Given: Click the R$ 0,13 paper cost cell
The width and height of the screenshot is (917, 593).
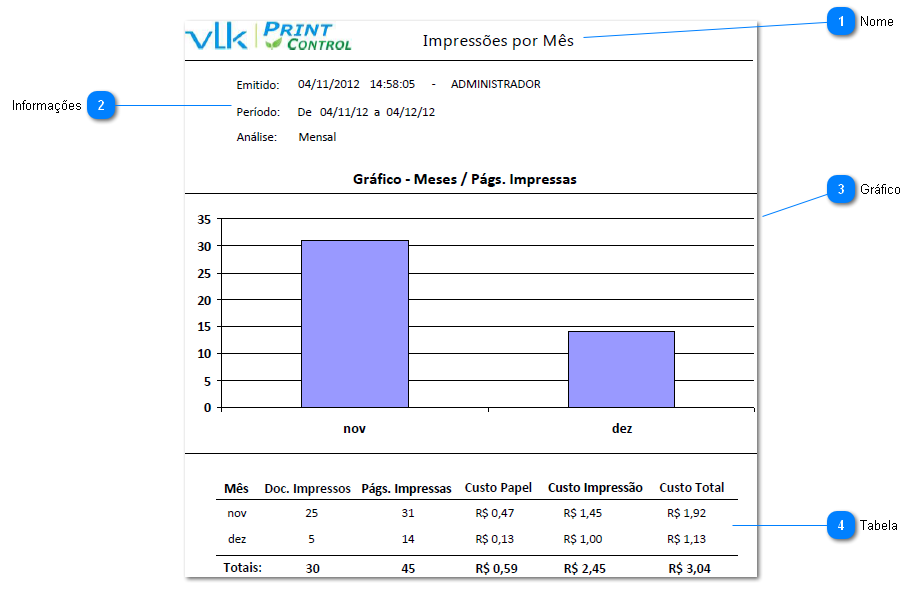Looking at the screenshot, I should click(495, 539).
